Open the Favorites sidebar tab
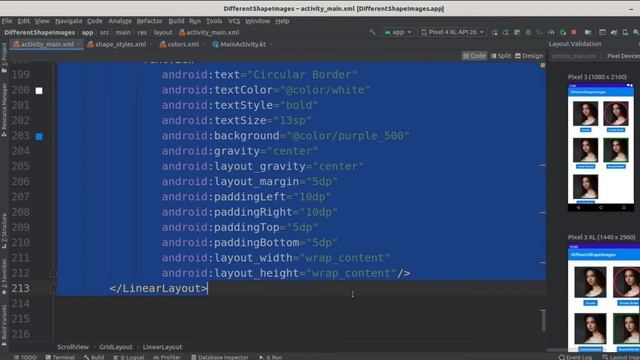Image resolution: width=640 pixels, height=360 pixels. [x=4, y=277]
